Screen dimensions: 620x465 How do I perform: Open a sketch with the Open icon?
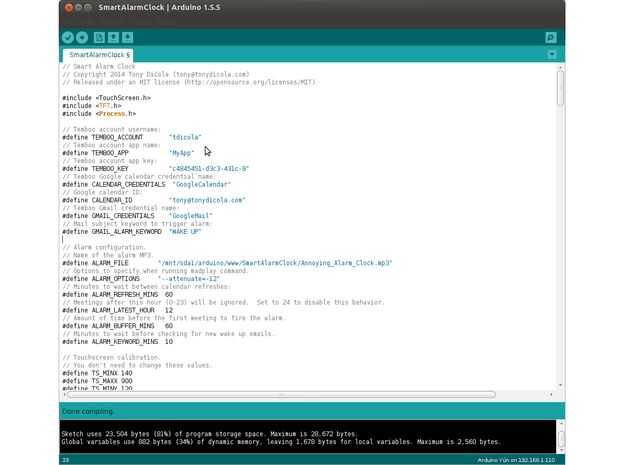pos(113,38)
